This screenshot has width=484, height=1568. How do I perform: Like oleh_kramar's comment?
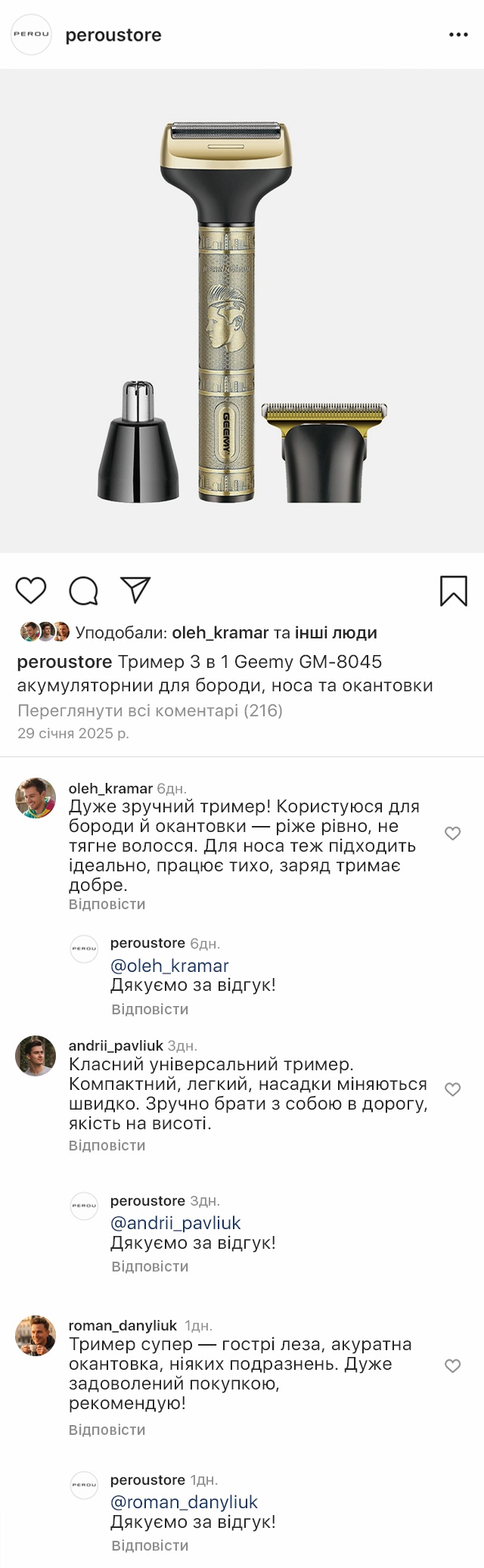[452, 834]
